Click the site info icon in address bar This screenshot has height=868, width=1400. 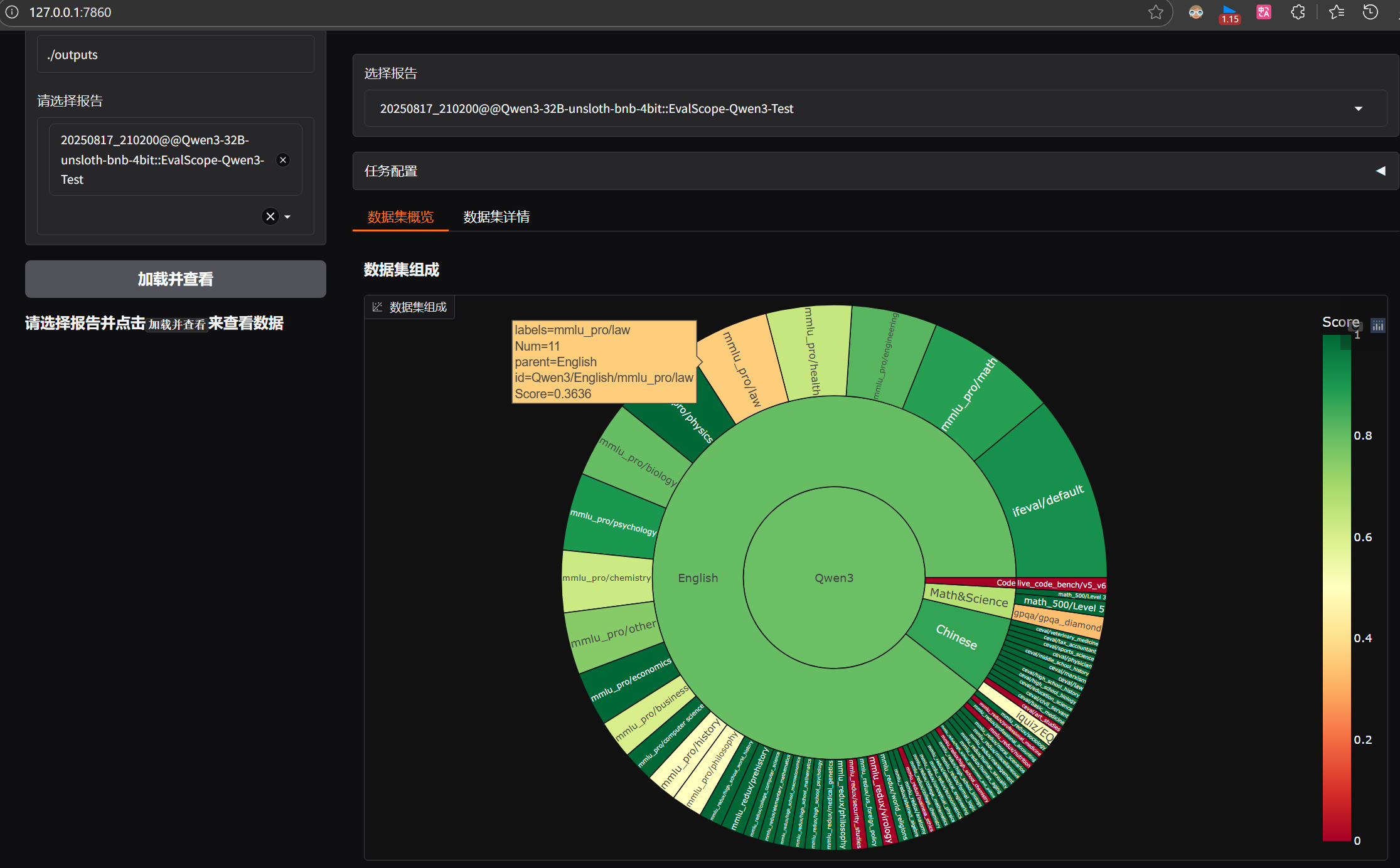(12, 12)
